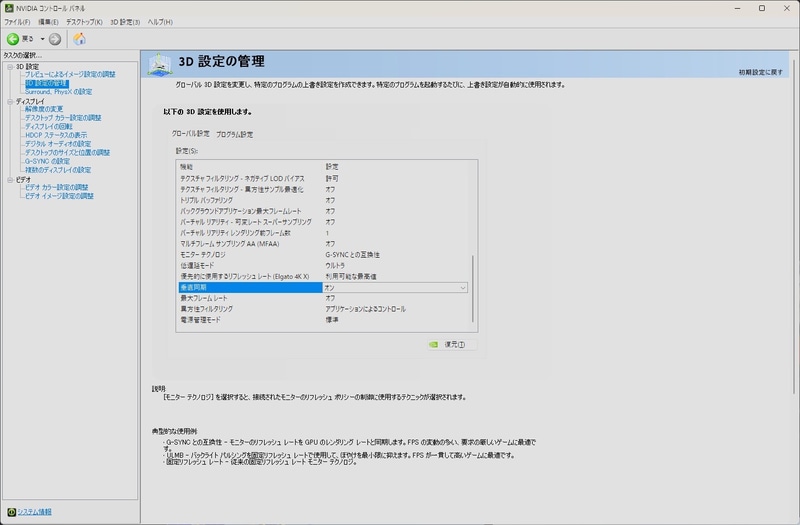Select 優先的に使用するリフレッシュ レート (Elgato 4K X) row
Screen dimensions: 800x525
point(323,277)
